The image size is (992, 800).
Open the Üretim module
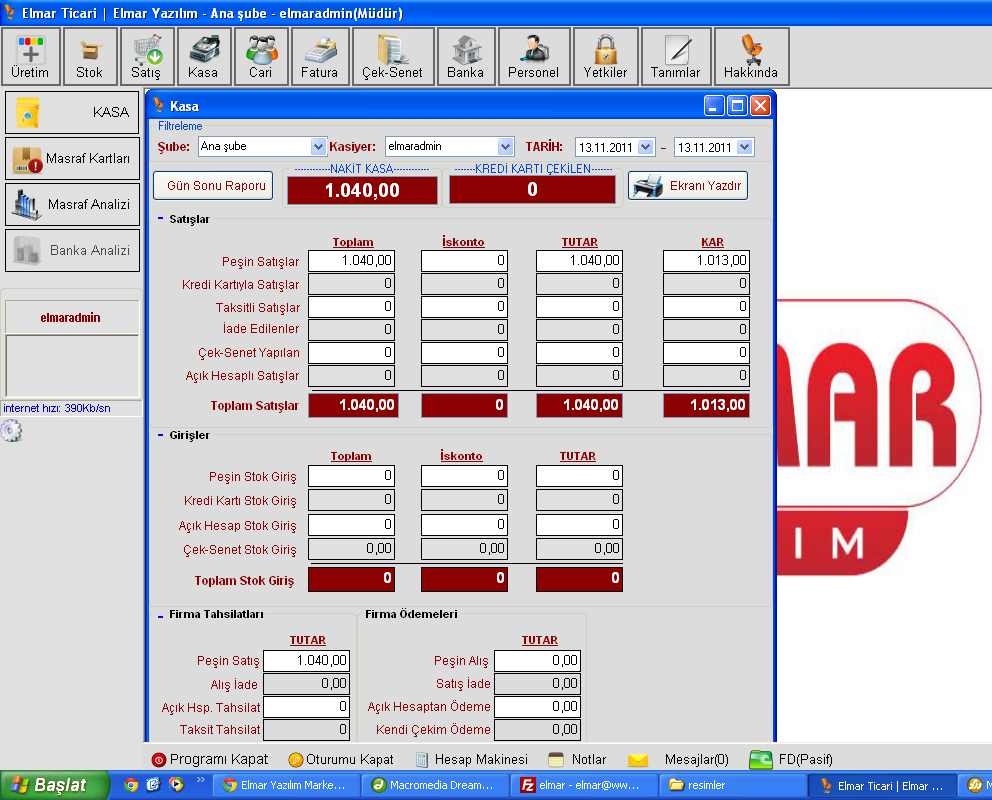point(30,56)
